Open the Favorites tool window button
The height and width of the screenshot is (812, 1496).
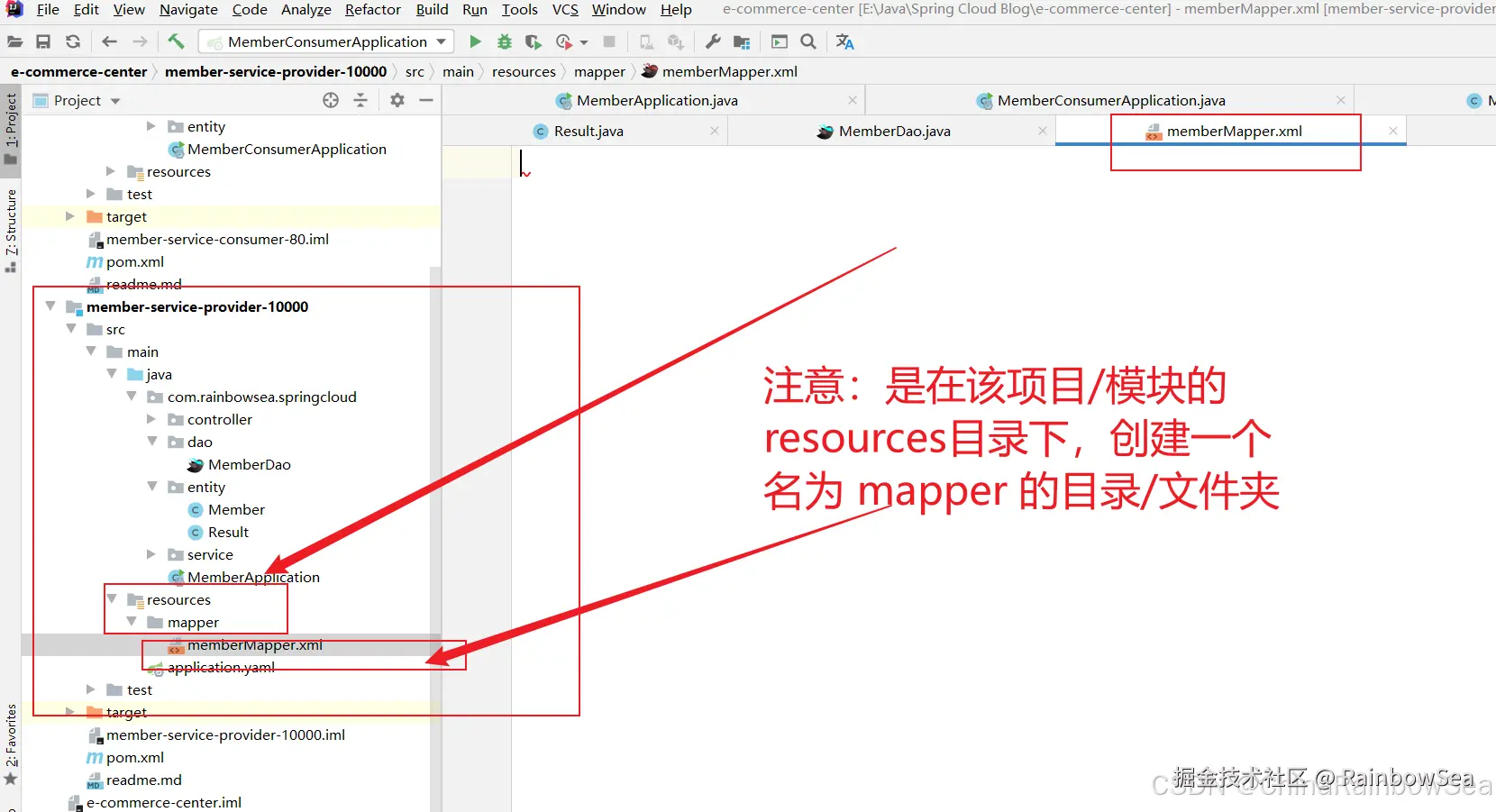pyautogui.click(x=11, y=744)
